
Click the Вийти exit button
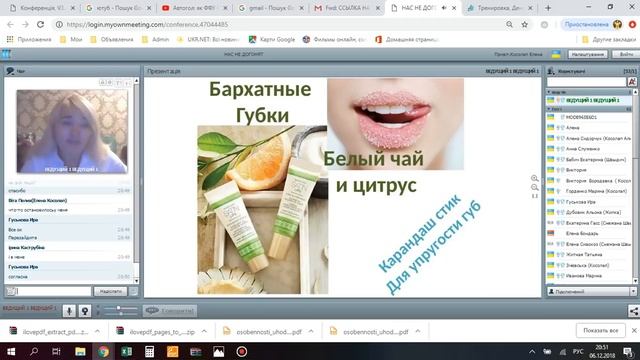pos(626,54)
